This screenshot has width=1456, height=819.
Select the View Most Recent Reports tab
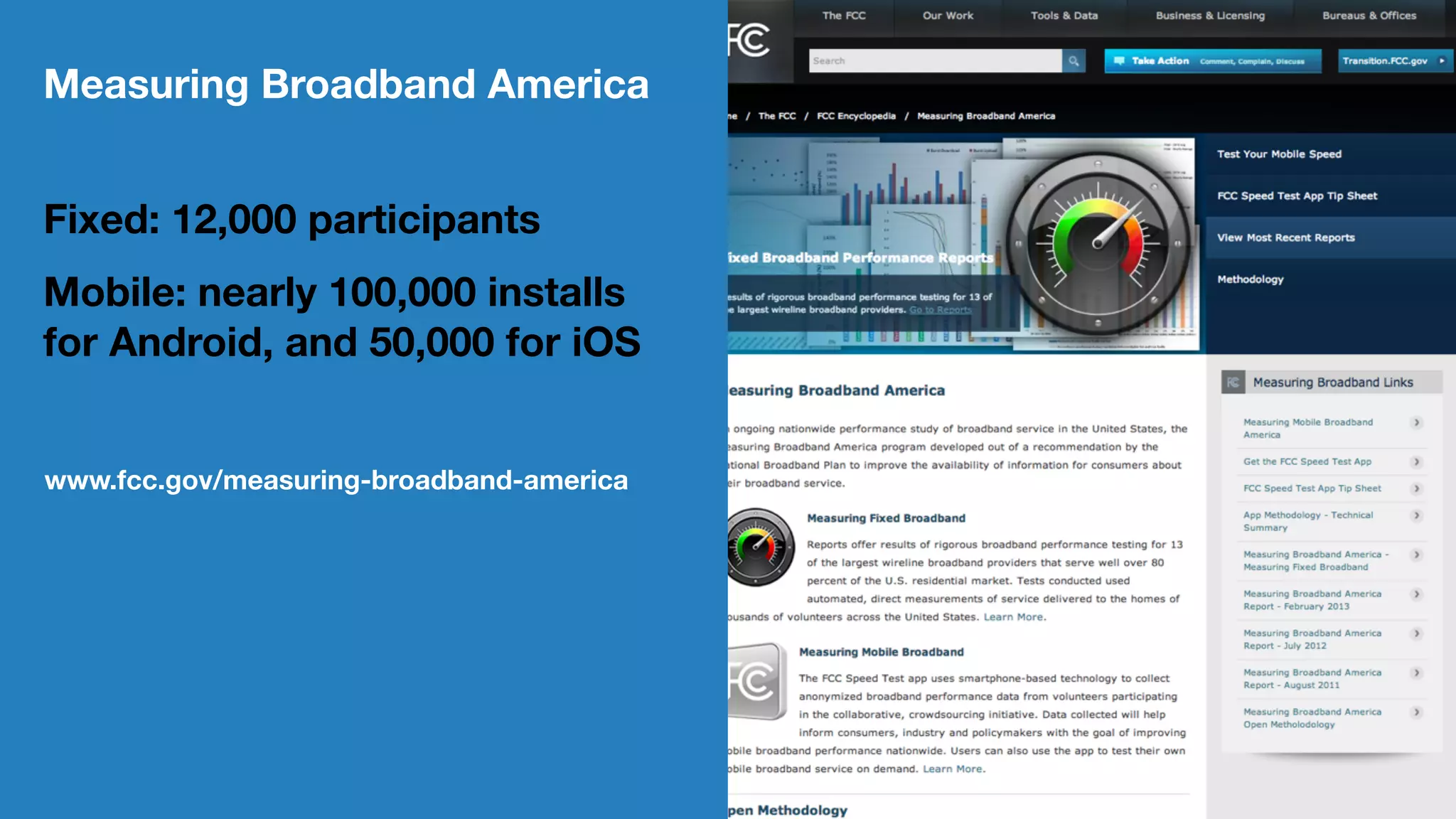[x=1285, y=237]
